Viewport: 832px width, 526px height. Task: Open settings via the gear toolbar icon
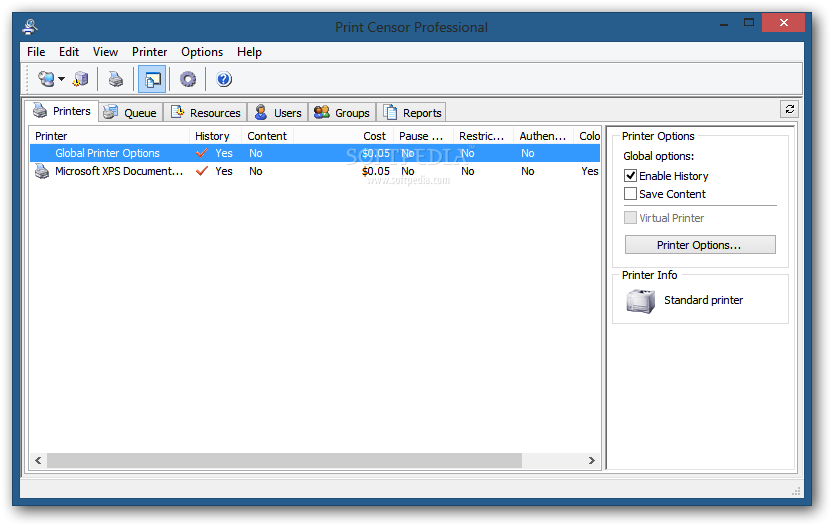(188, 80)
